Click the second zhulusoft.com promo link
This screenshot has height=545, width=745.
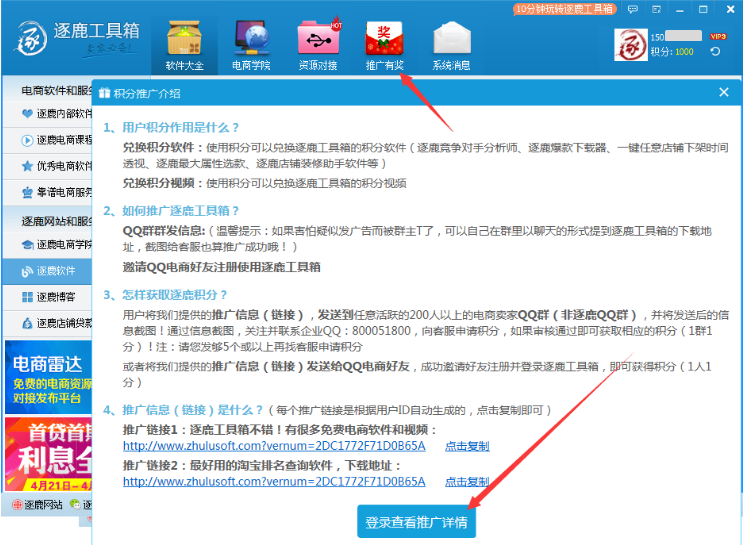click(x=274, y=481)
